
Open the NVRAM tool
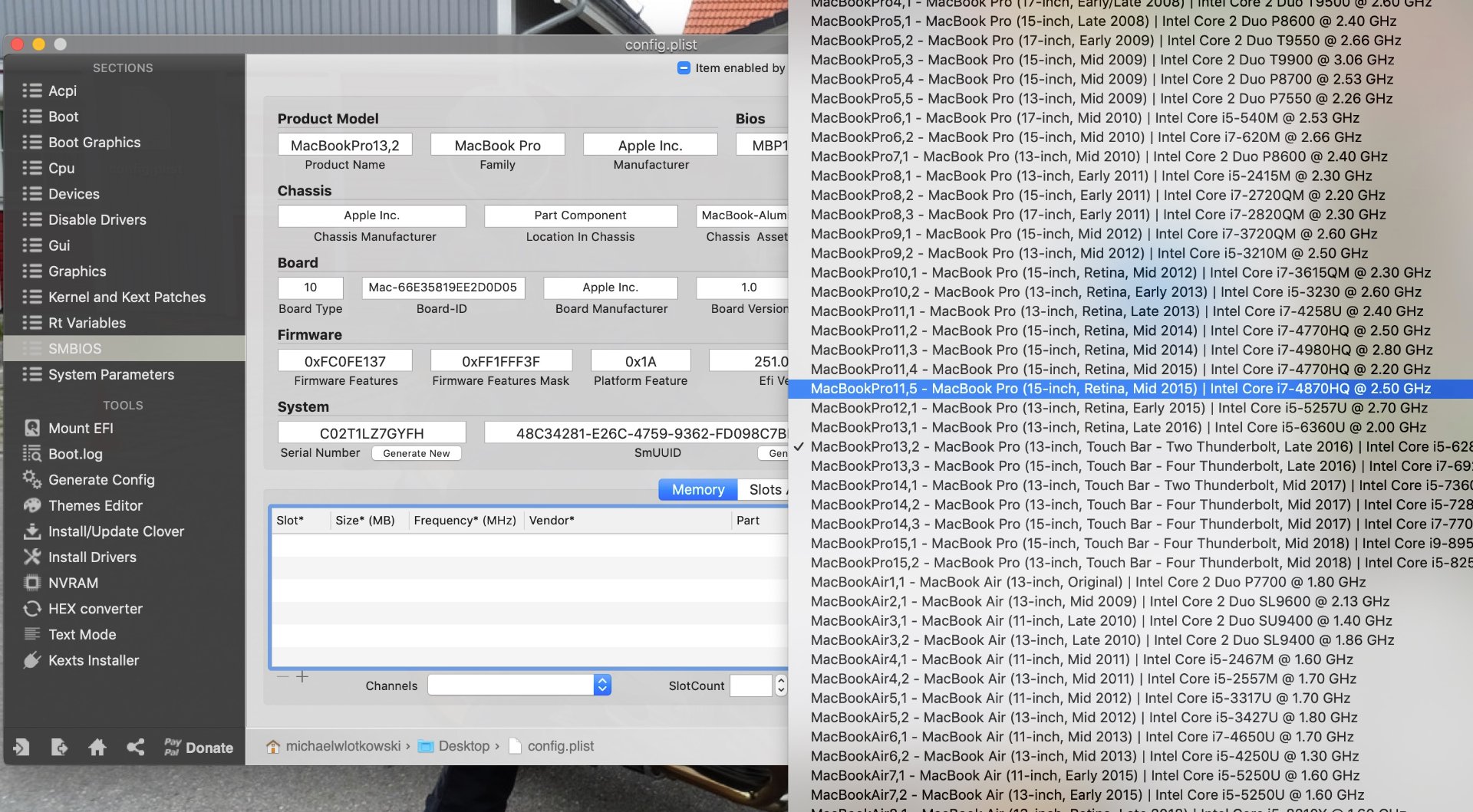(x=61, y=583)
